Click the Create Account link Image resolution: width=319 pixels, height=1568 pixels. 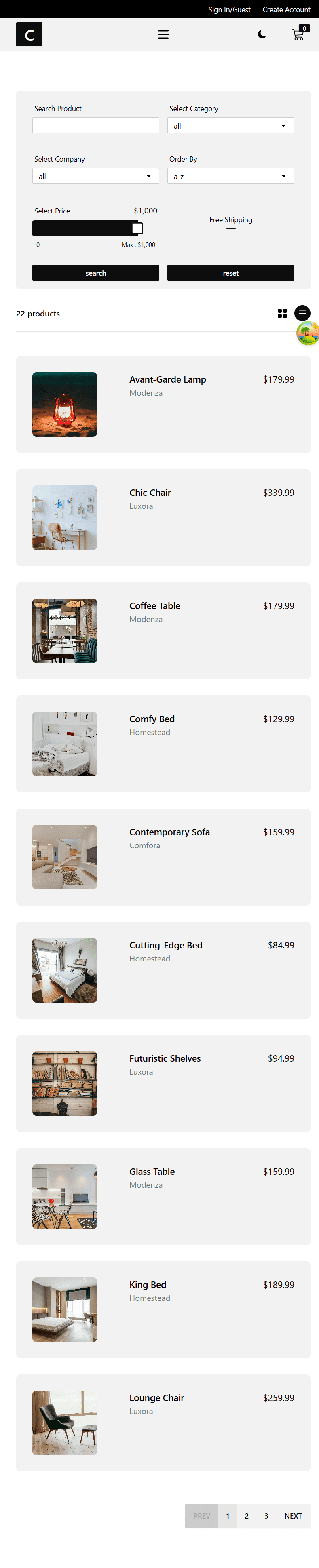click(x=286, y=10)
